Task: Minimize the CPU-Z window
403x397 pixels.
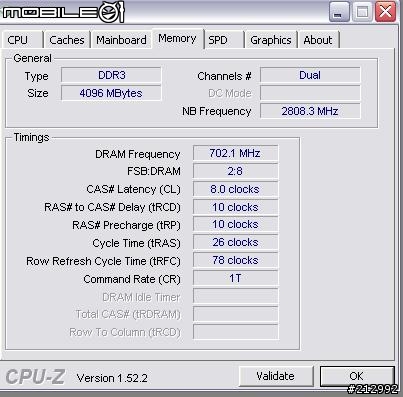Action: pyautogui.click(x=339, y=12)
